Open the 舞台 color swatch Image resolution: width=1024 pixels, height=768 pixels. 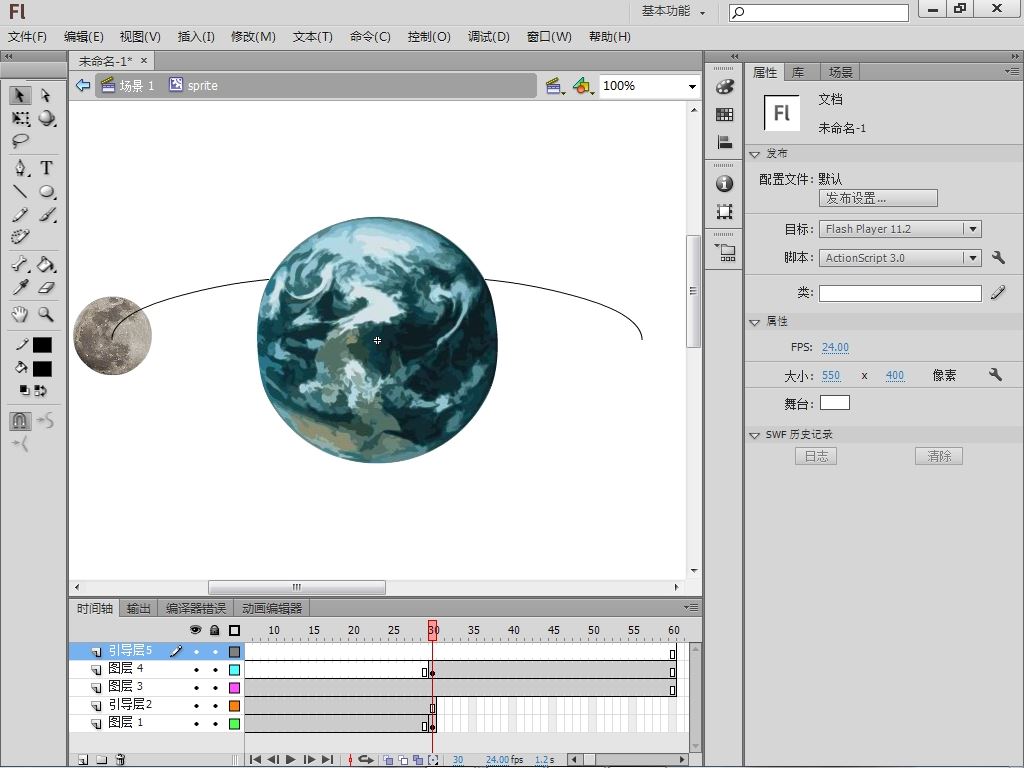click(834, 403)
